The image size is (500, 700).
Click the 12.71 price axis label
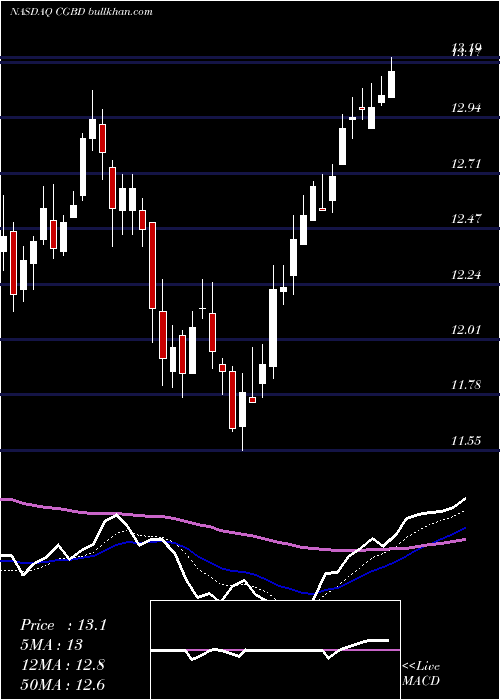(467, 163)
